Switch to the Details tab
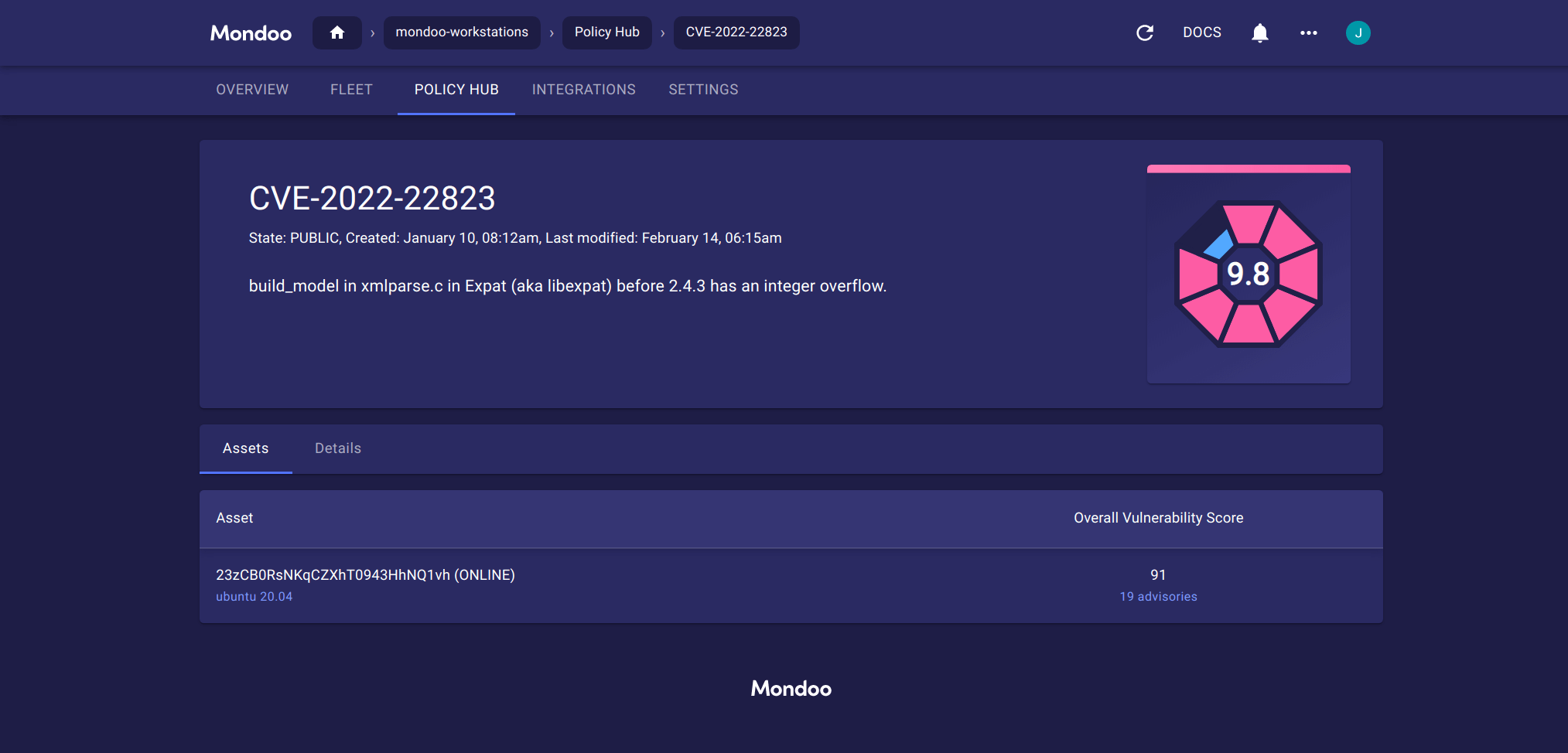Viewport: 1568px width, 753px height. [338, 448]
